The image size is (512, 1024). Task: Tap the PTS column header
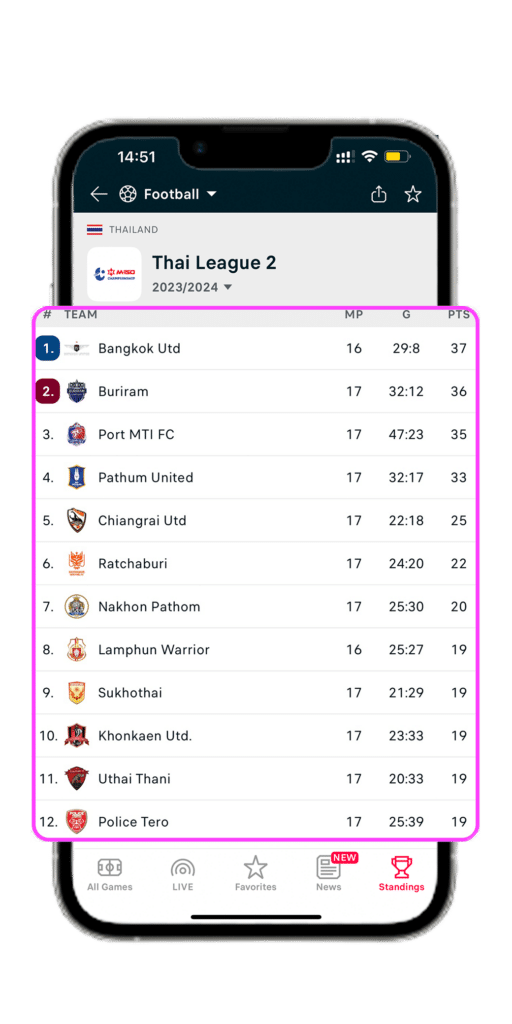[458, 315]
